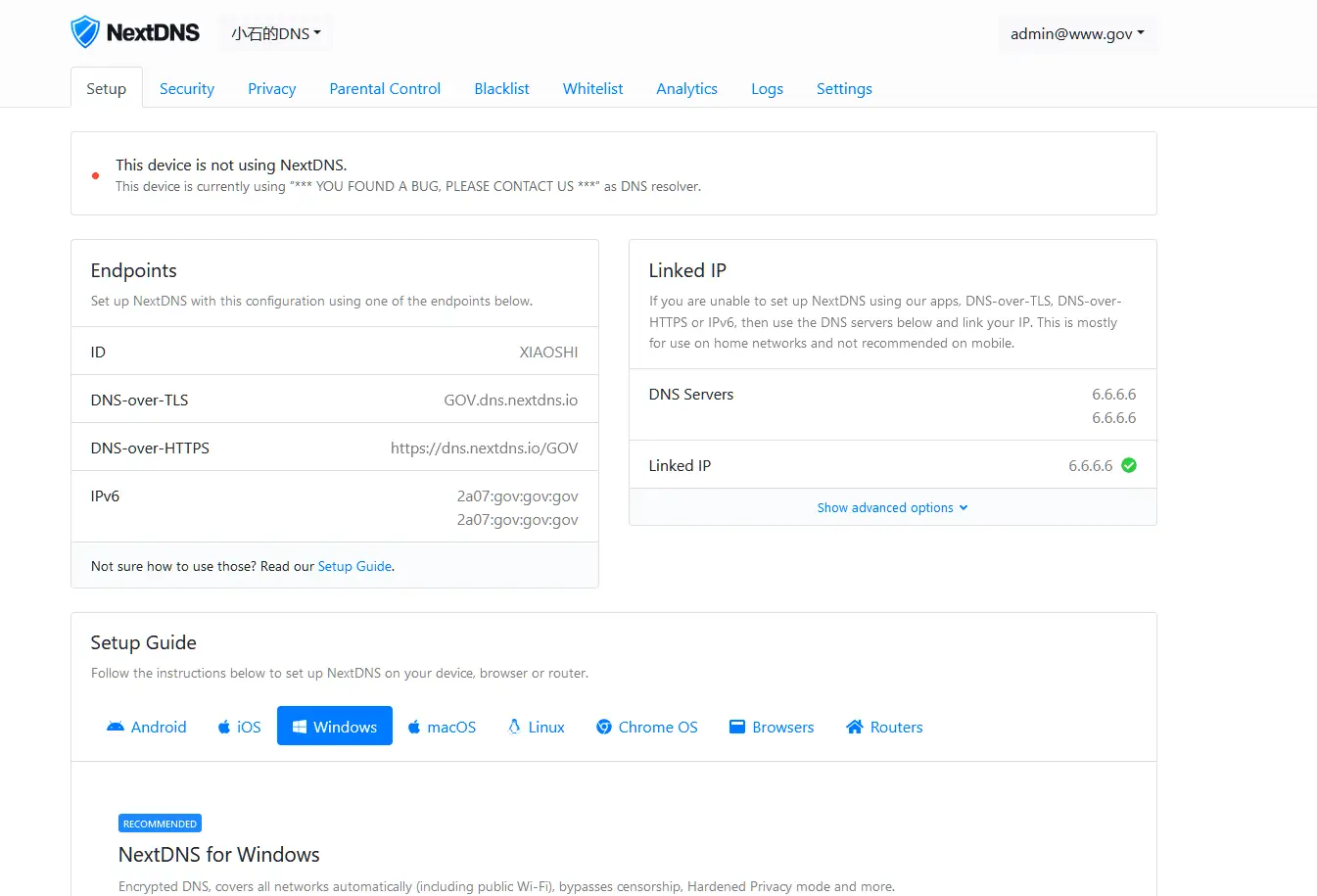
Task: Click the Linked IP address value 6.6.6.6
Action: (1091, 465)
